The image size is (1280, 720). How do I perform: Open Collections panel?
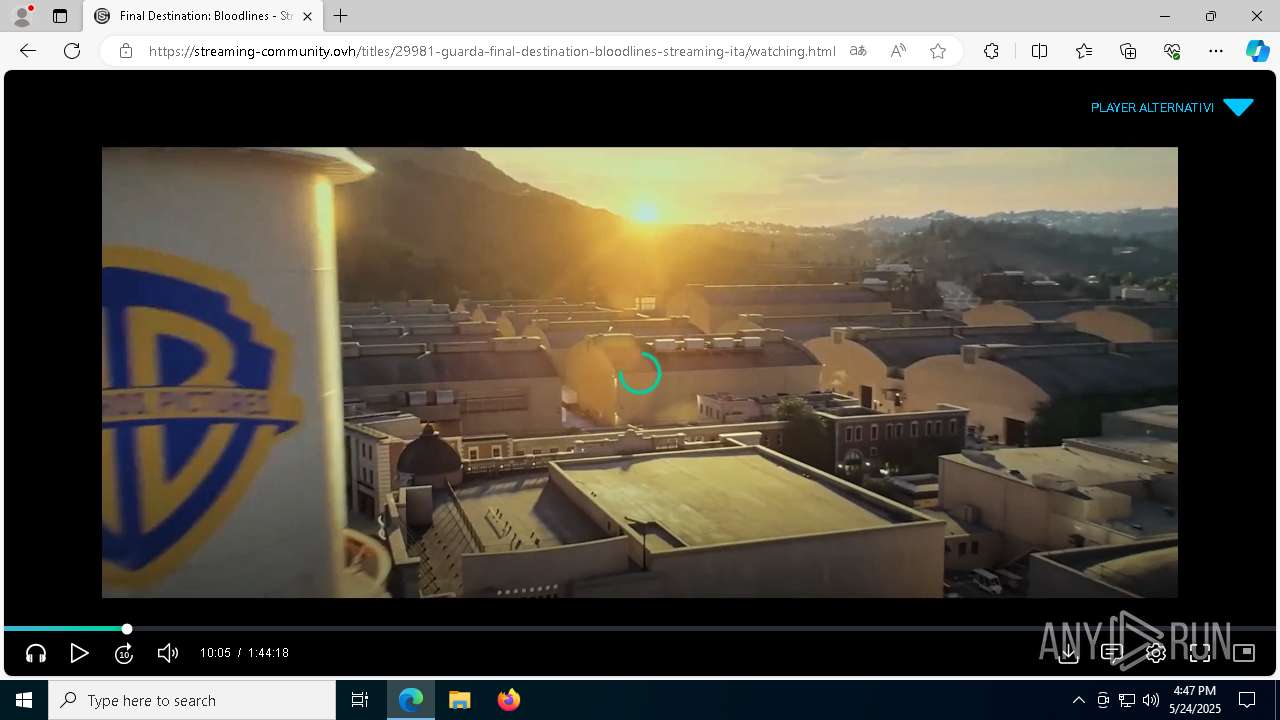point(1128,51)
